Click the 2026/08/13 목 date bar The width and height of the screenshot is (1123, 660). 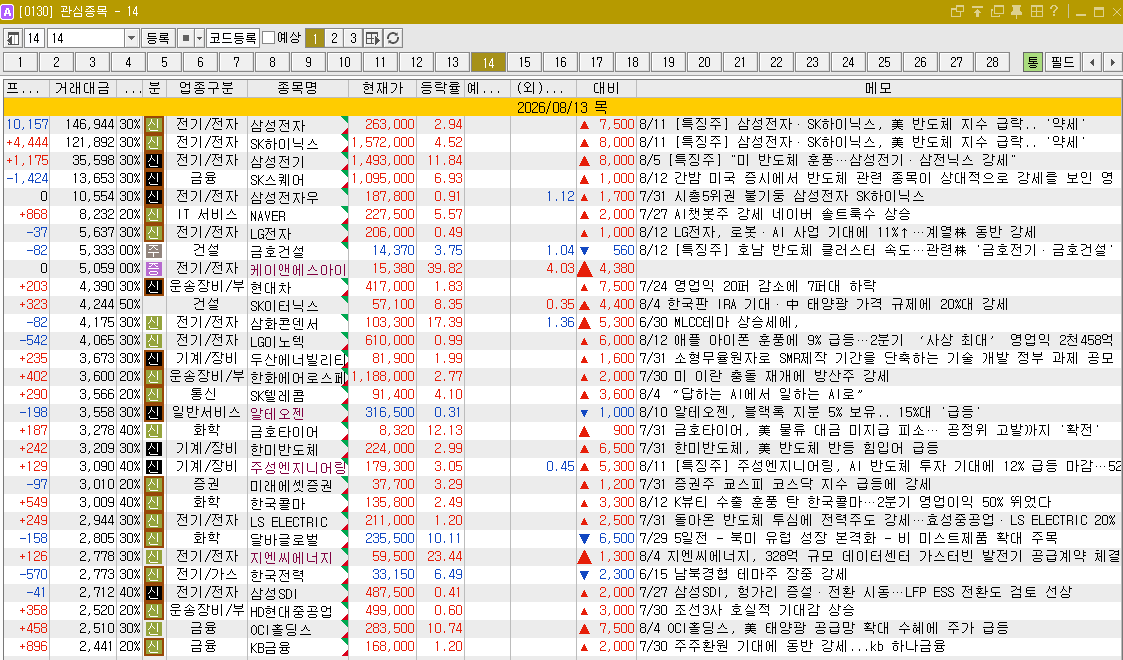[562, 107]
